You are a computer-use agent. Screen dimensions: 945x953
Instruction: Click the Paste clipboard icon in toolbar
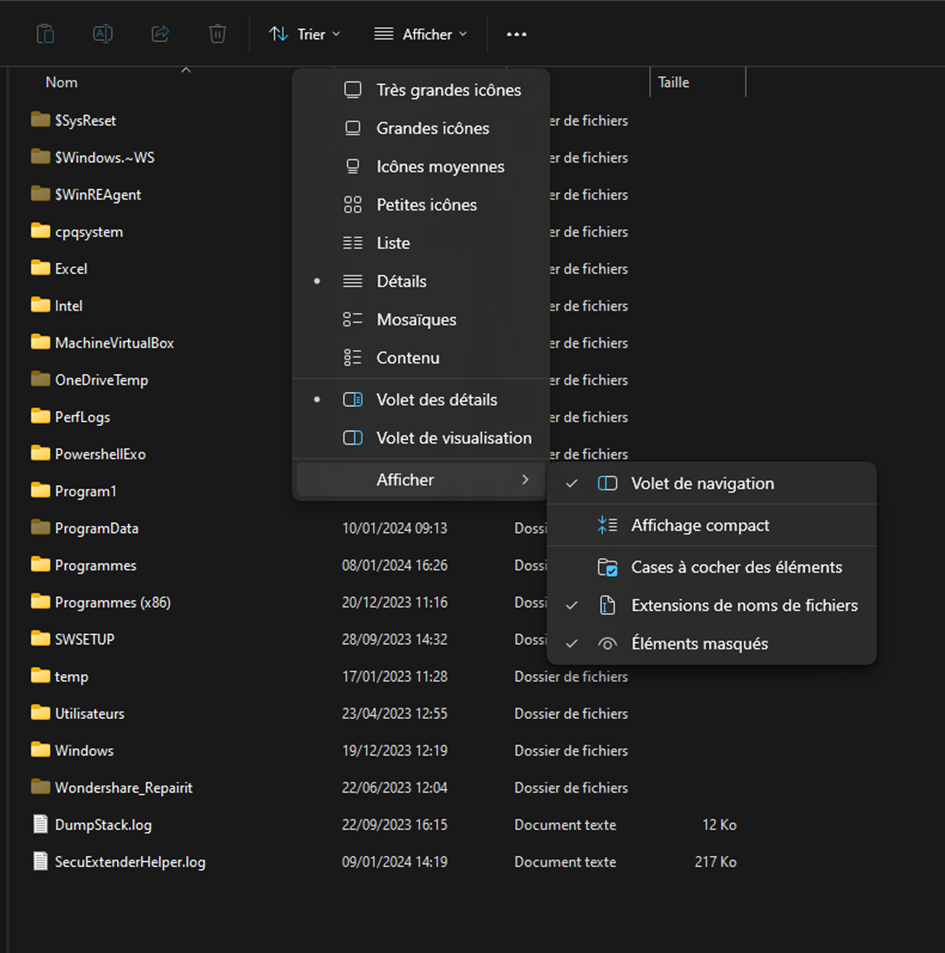45,34
